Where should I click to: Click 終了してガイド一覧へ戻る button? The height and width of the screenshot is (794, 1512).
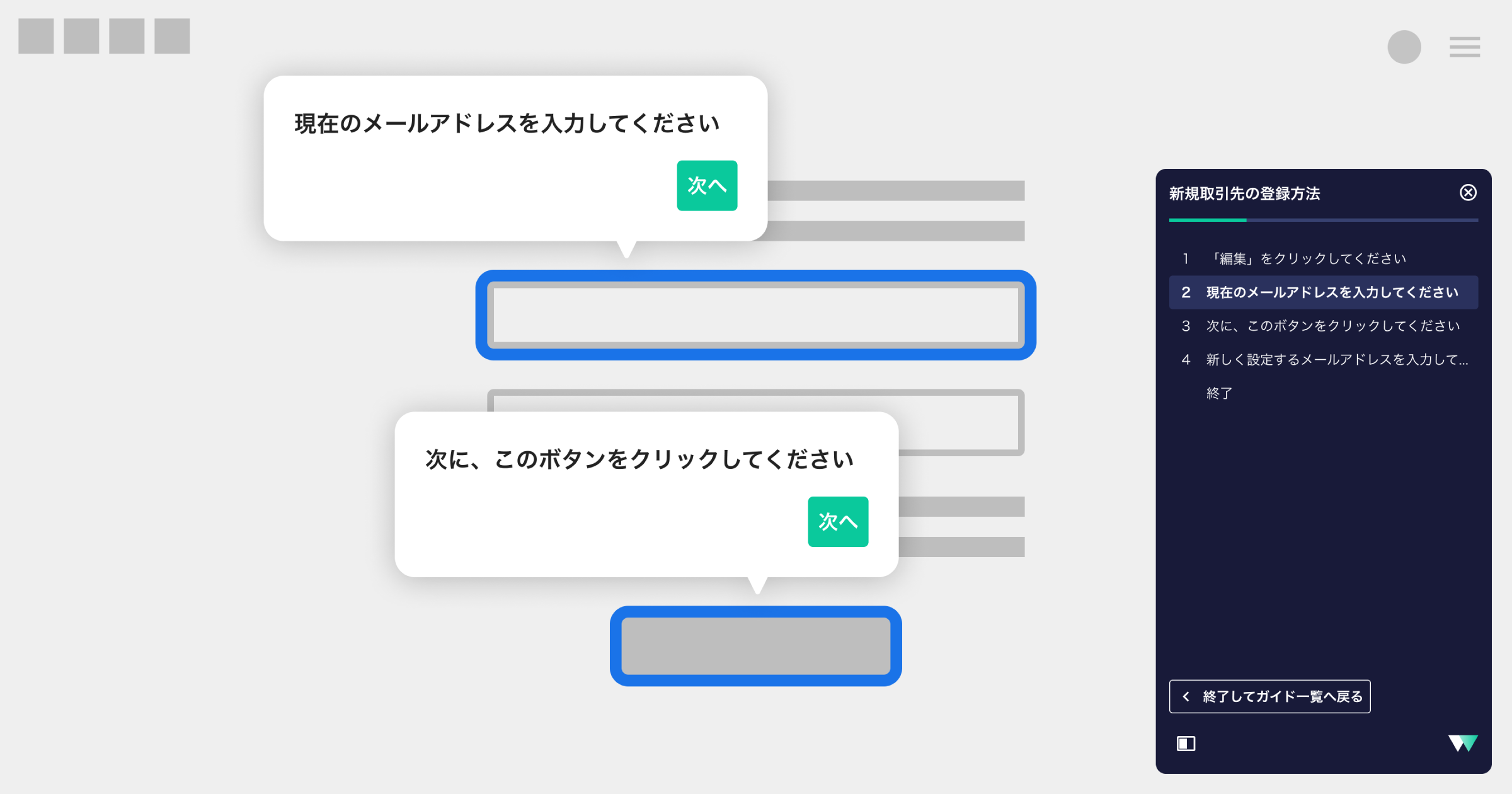[x=1269, y=696]
